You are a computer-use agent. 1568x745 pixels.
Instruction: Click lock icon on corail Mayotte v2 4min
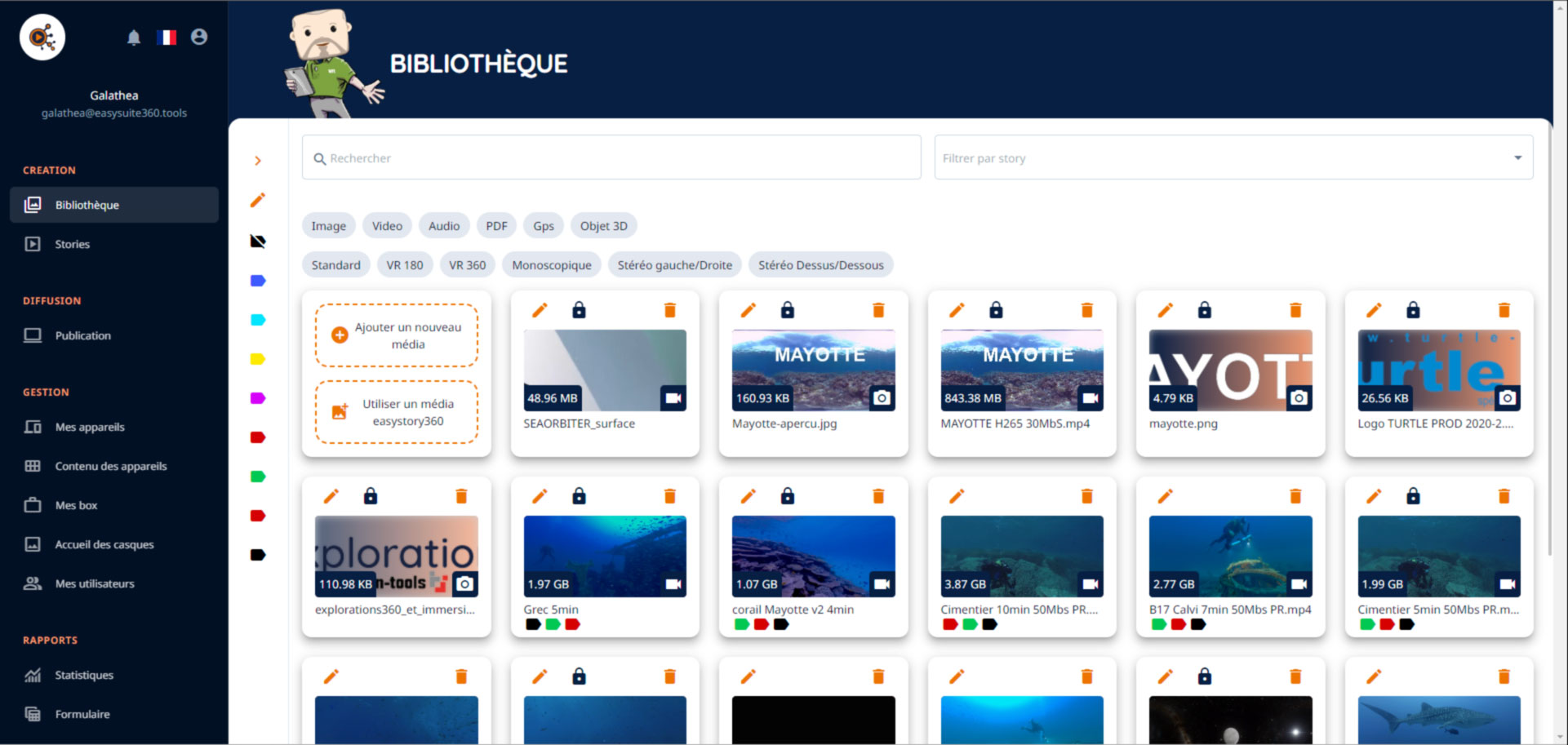[788, 496]
